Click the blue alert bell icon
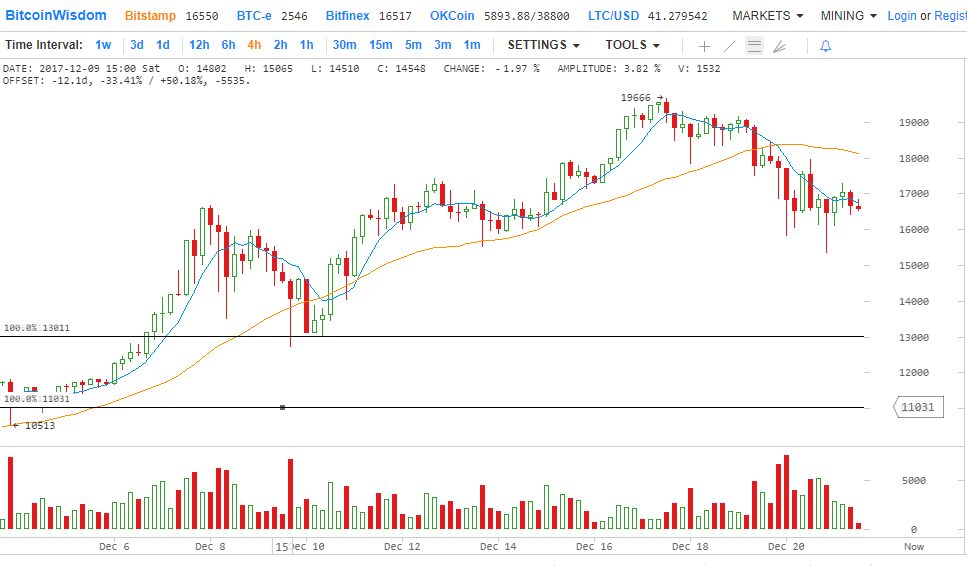 pyautogui.click(x=825, y=46)
